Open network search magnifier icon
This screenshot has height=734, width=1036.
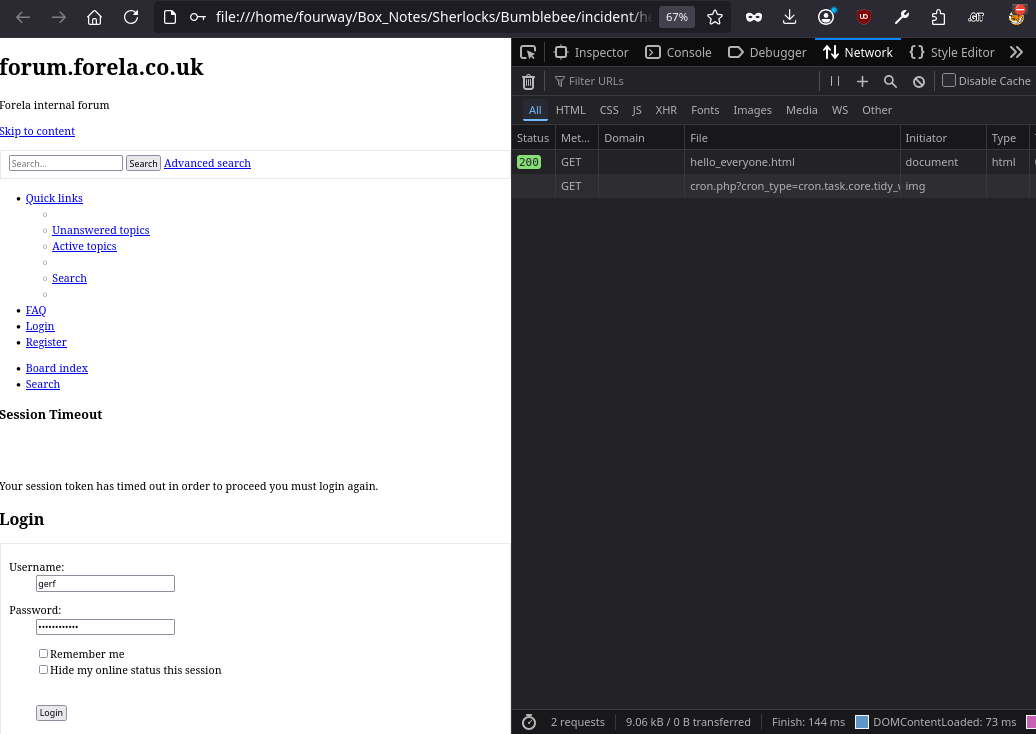(x=890, y=81)
